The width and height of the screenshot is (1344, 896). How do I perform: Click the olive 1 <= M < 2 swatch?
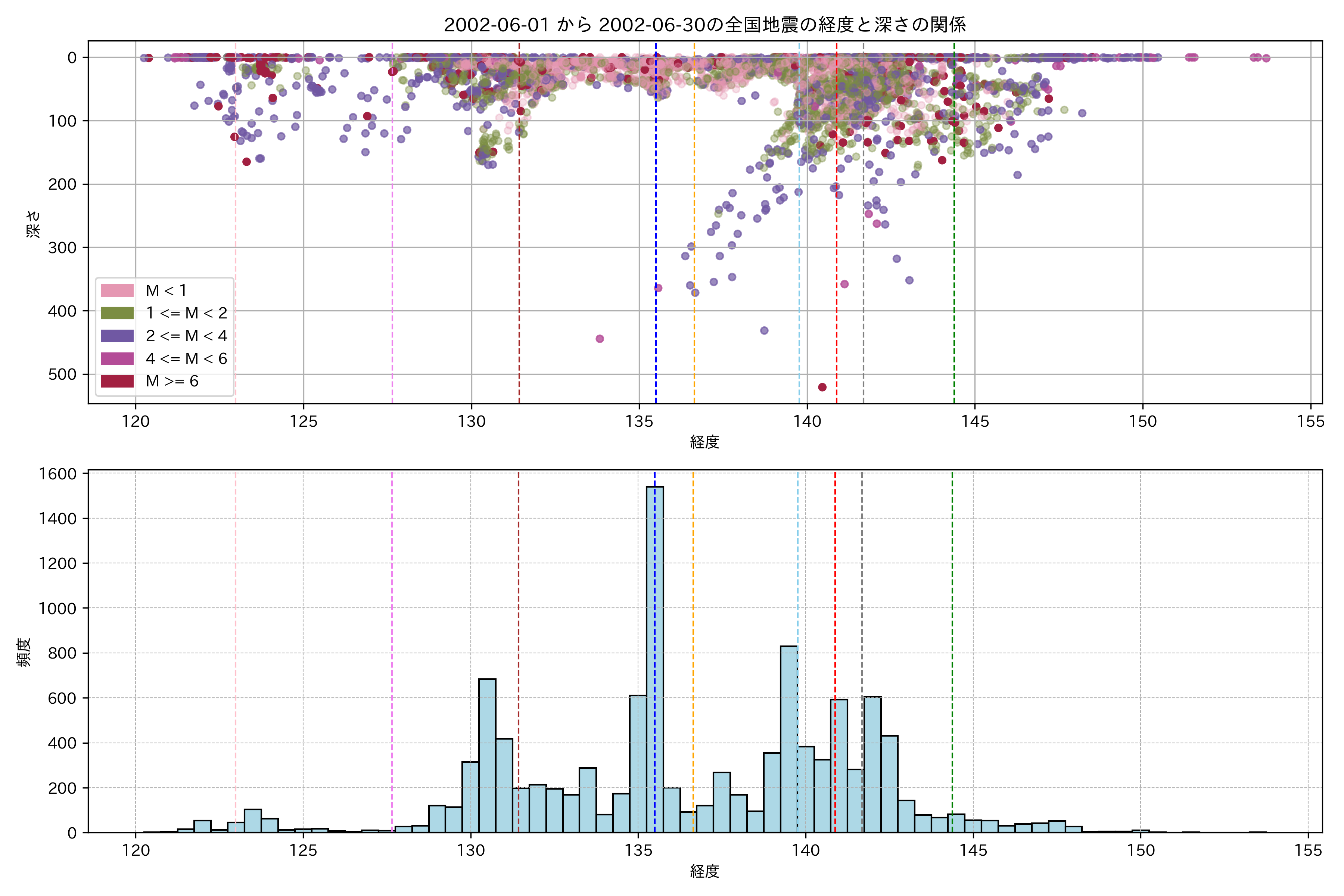(117, 313)
